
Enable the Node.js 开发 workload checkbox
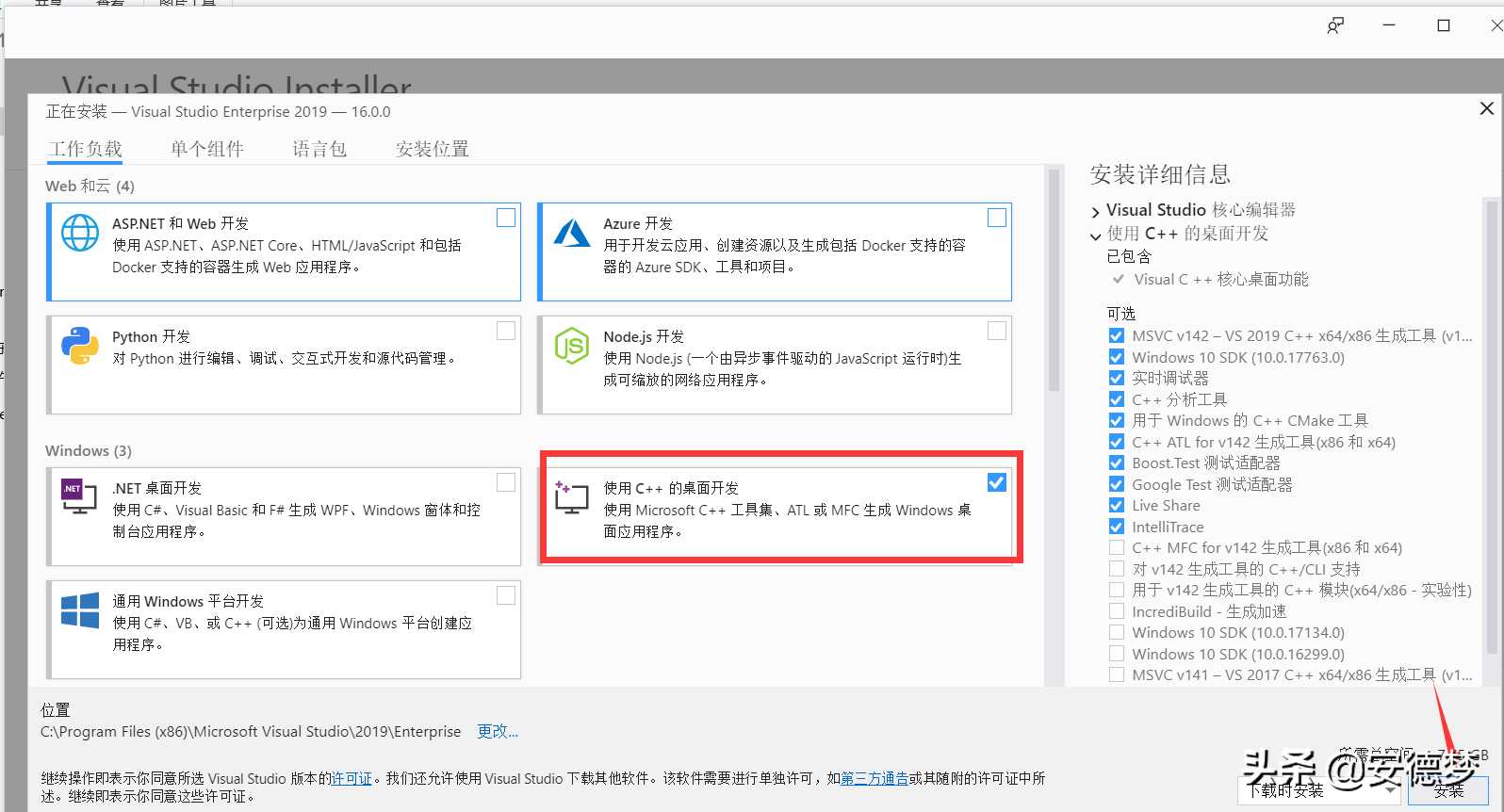pyautogui.click(x=997, y=331)
